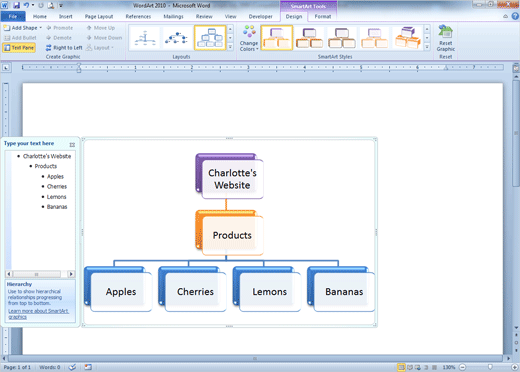
Task: Open the Insert tab
Action: tap(66, 16)
